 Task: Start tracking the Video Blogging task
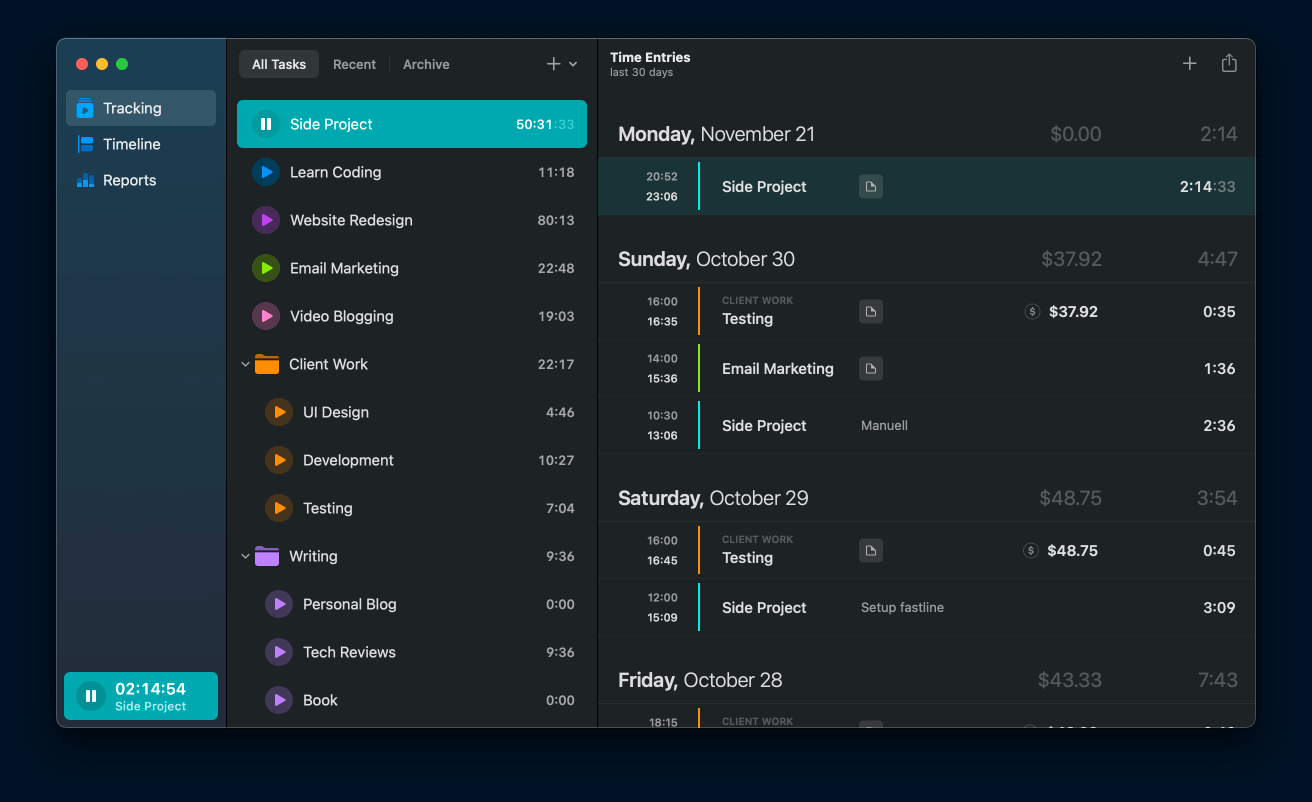pos(266,316)
